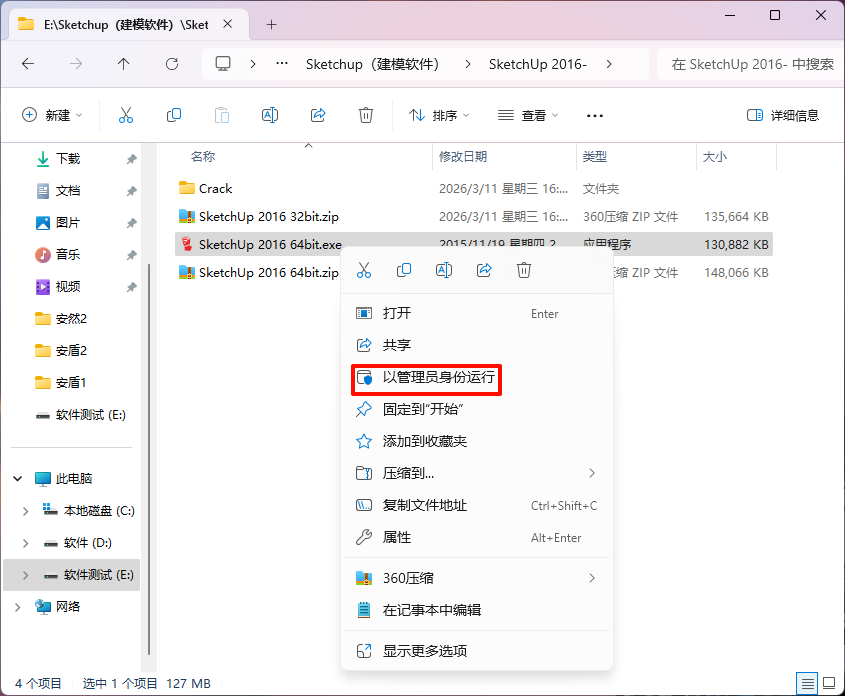Go up one folder level
Viewport: 845px width, 696px height.
pyautogui.click(x=123, y=64)
